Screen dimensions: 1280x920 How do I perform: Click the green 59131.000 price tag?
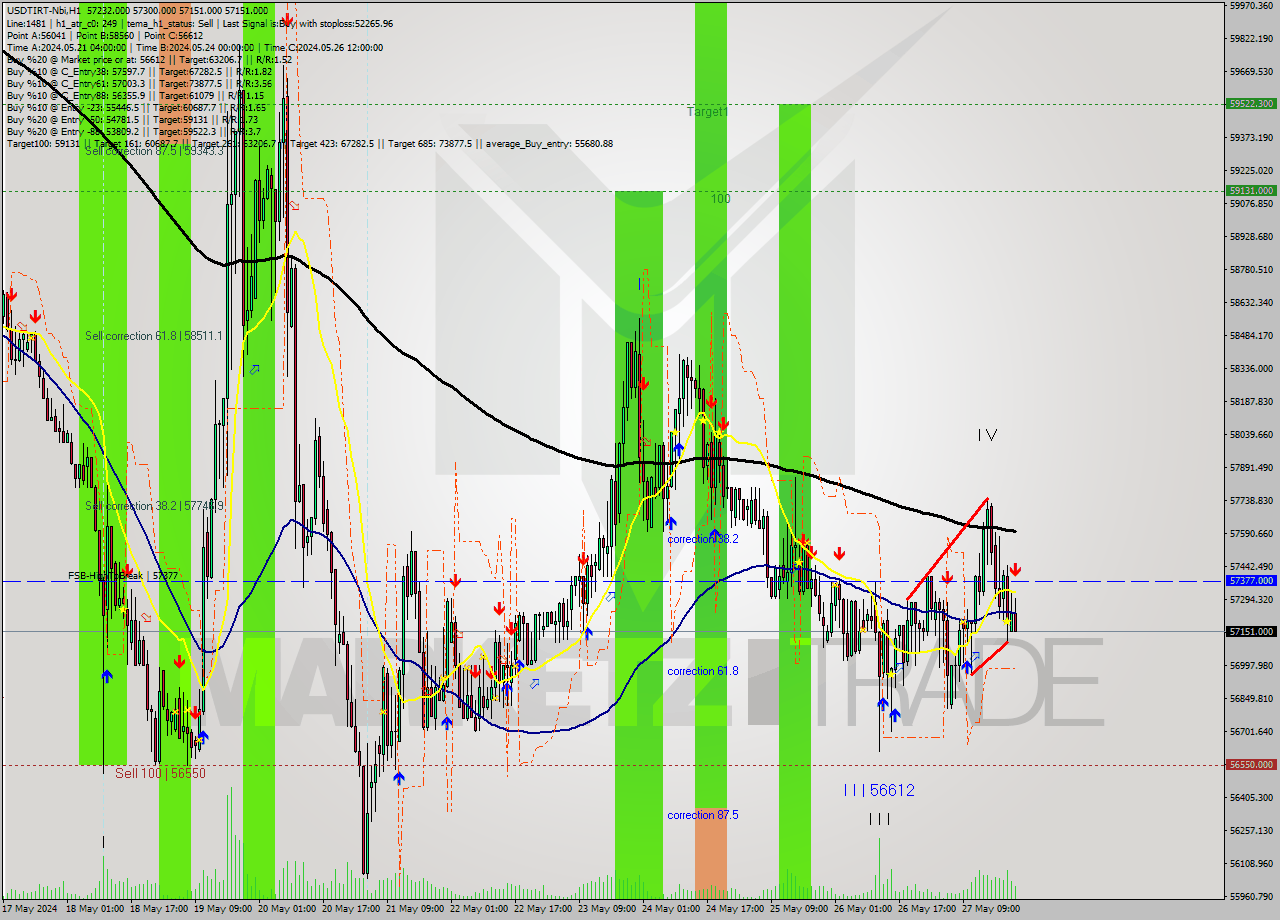pyautogui.click(x=1251, y=190)
